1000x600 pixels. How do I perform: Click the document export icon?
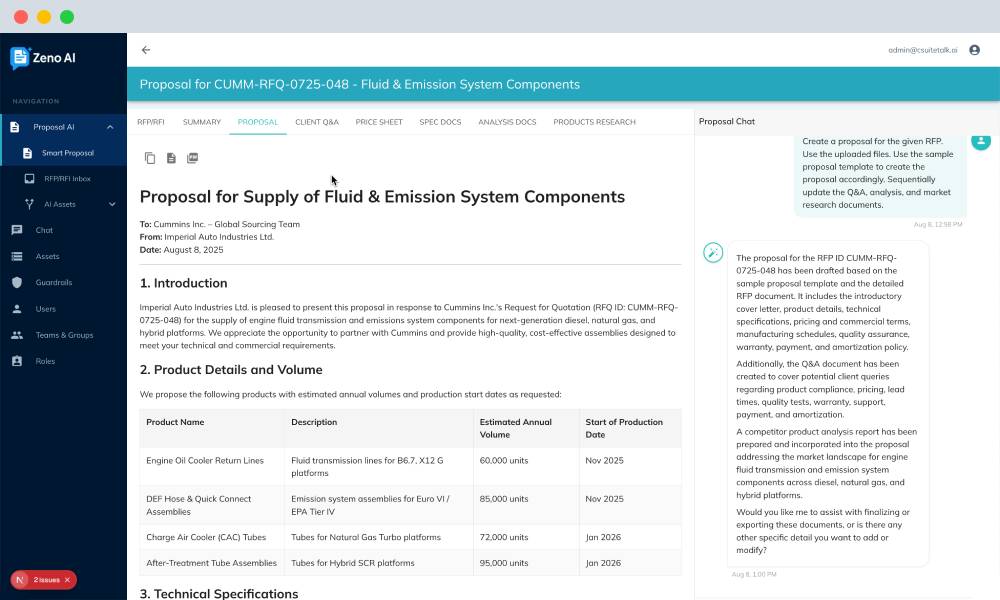coord(171,158)
